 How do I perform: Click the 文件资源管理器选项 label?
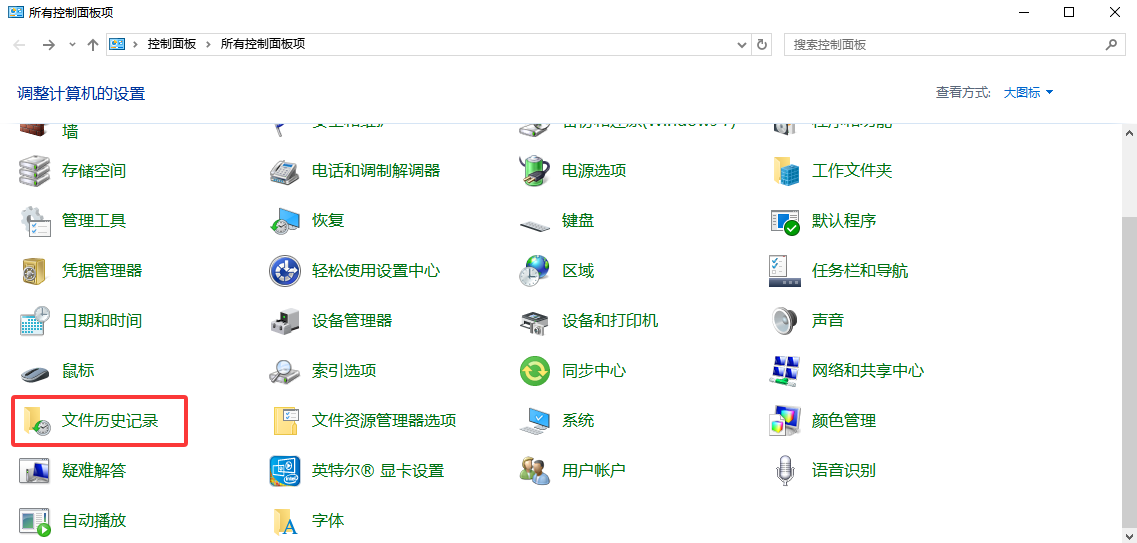384,420
